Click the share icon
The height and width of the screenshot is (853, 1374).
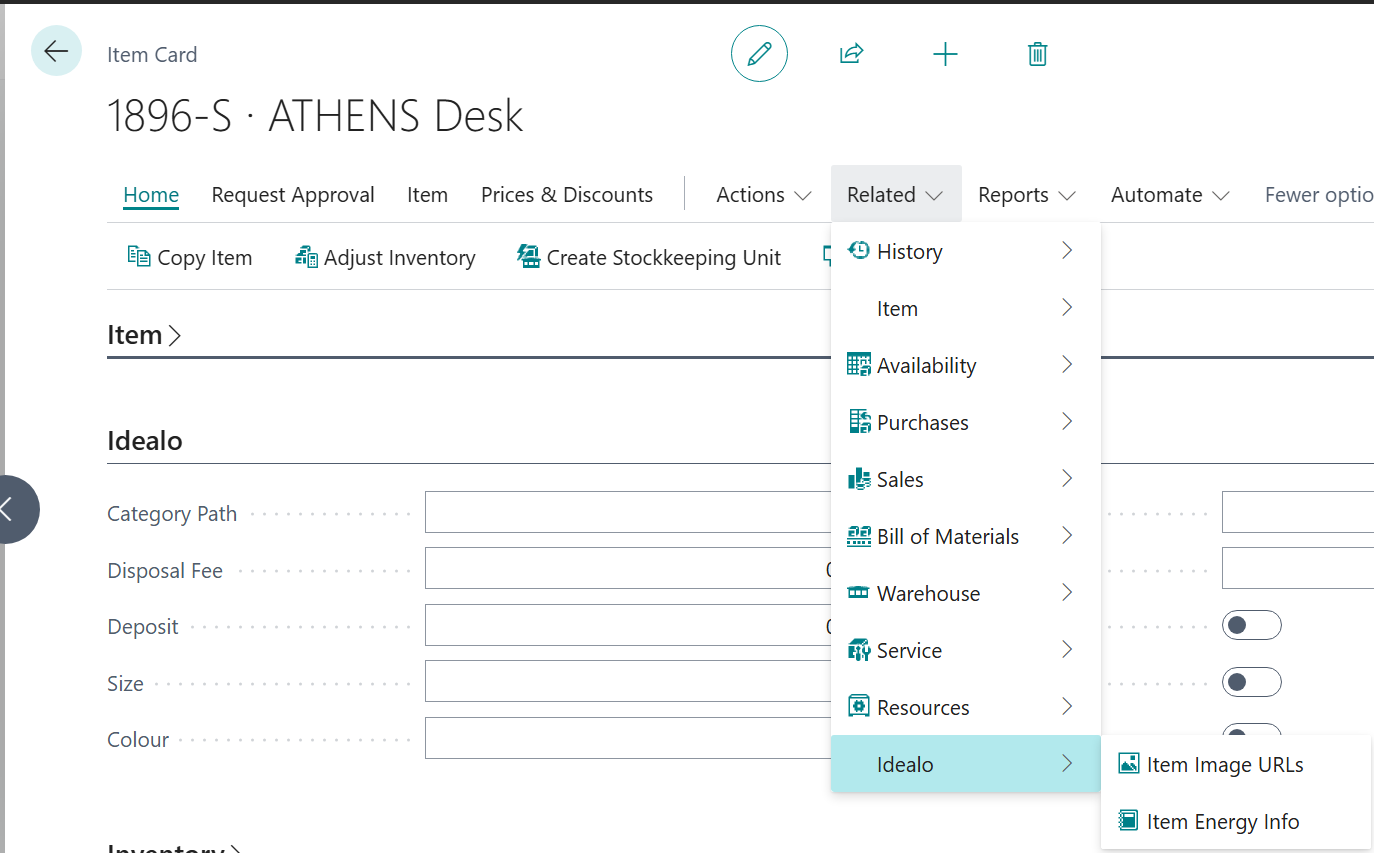point(851,54)
